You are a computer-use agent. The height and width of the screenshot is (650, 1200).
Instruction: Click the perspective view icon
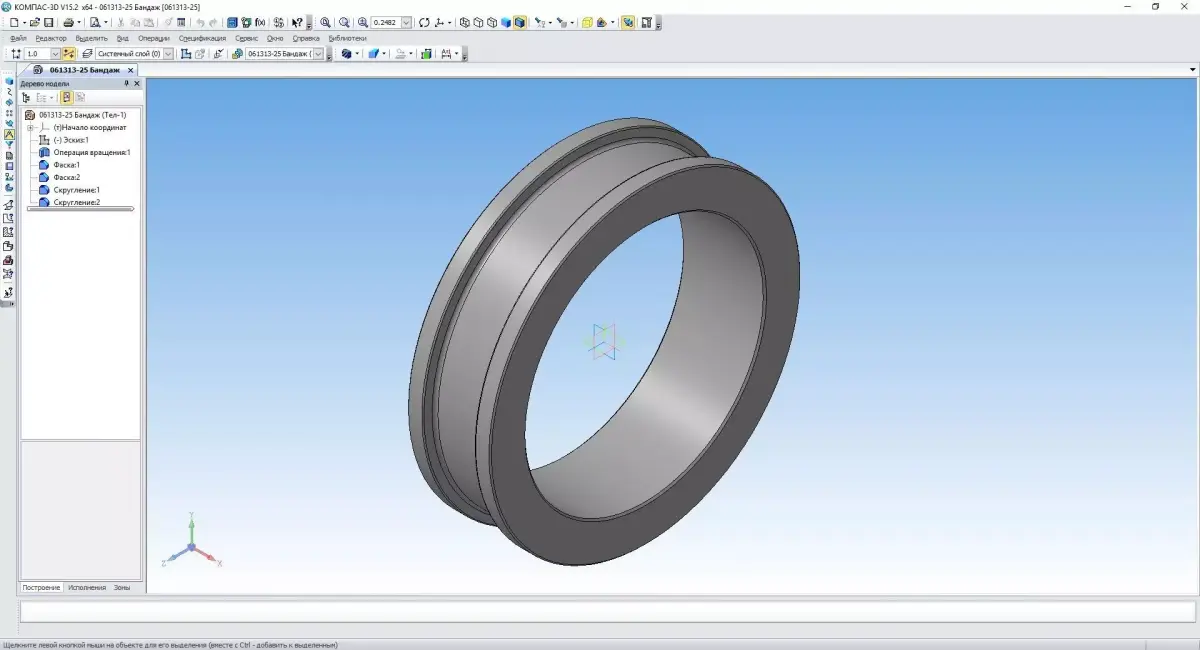pos(588,22)
